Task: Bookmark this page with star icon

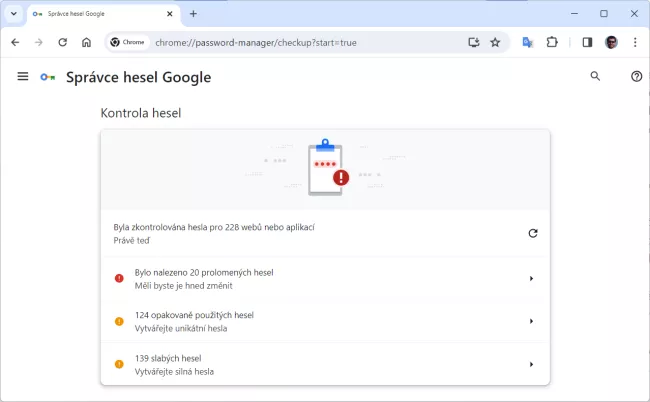Action: [495, 43]
